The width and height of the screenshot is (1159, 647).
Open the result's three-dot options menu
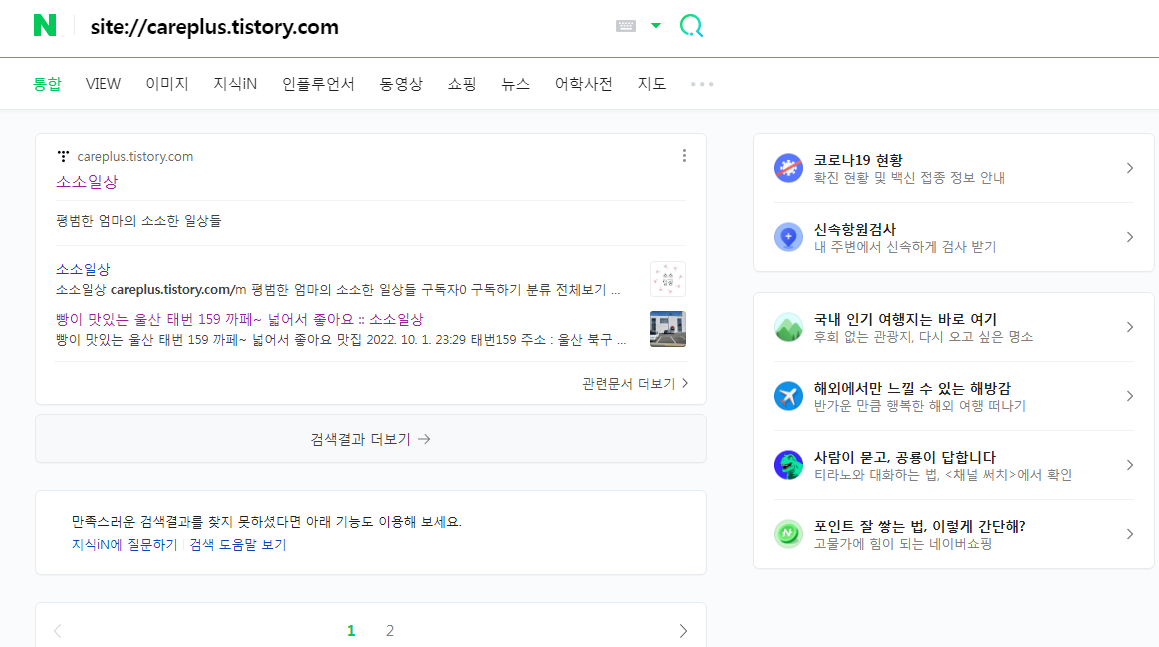pos(684,155)
